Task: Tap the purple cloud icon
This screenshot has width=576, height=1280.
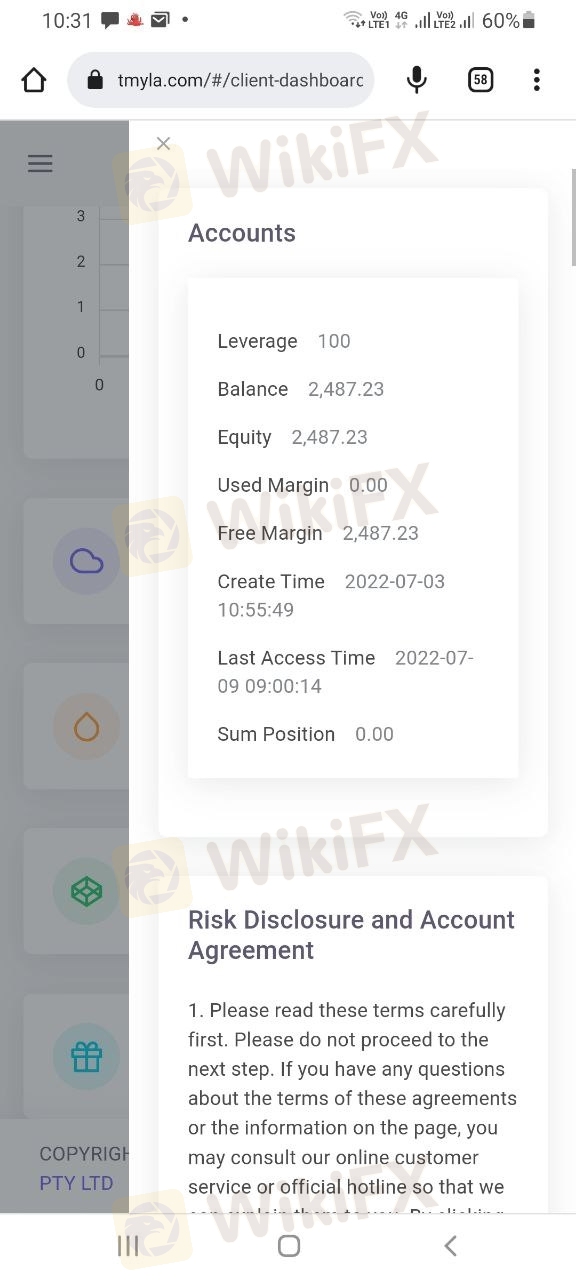Action: pos(87,561)
